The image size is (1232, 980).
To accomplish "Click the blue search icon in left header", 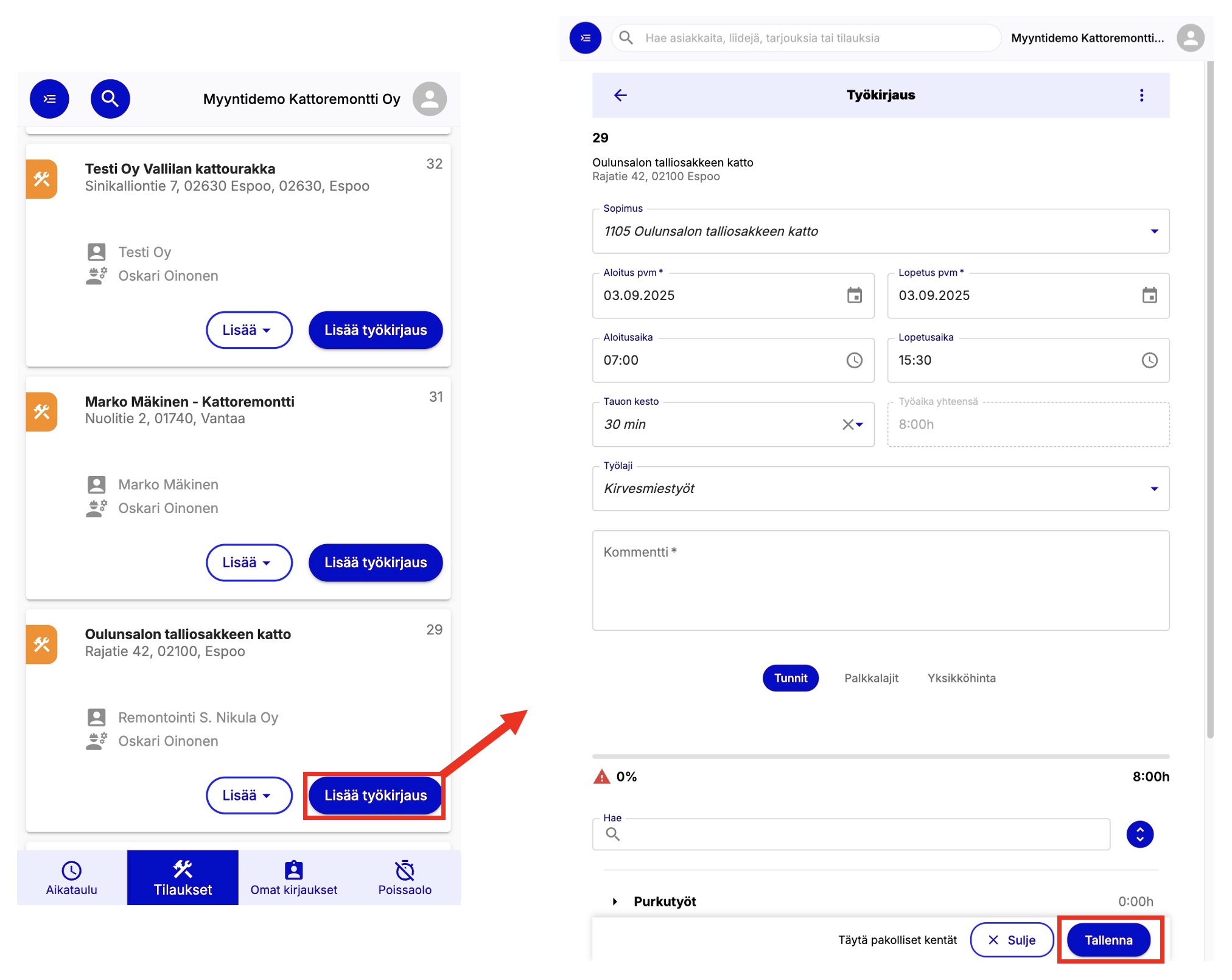I will tap(110, 99).
